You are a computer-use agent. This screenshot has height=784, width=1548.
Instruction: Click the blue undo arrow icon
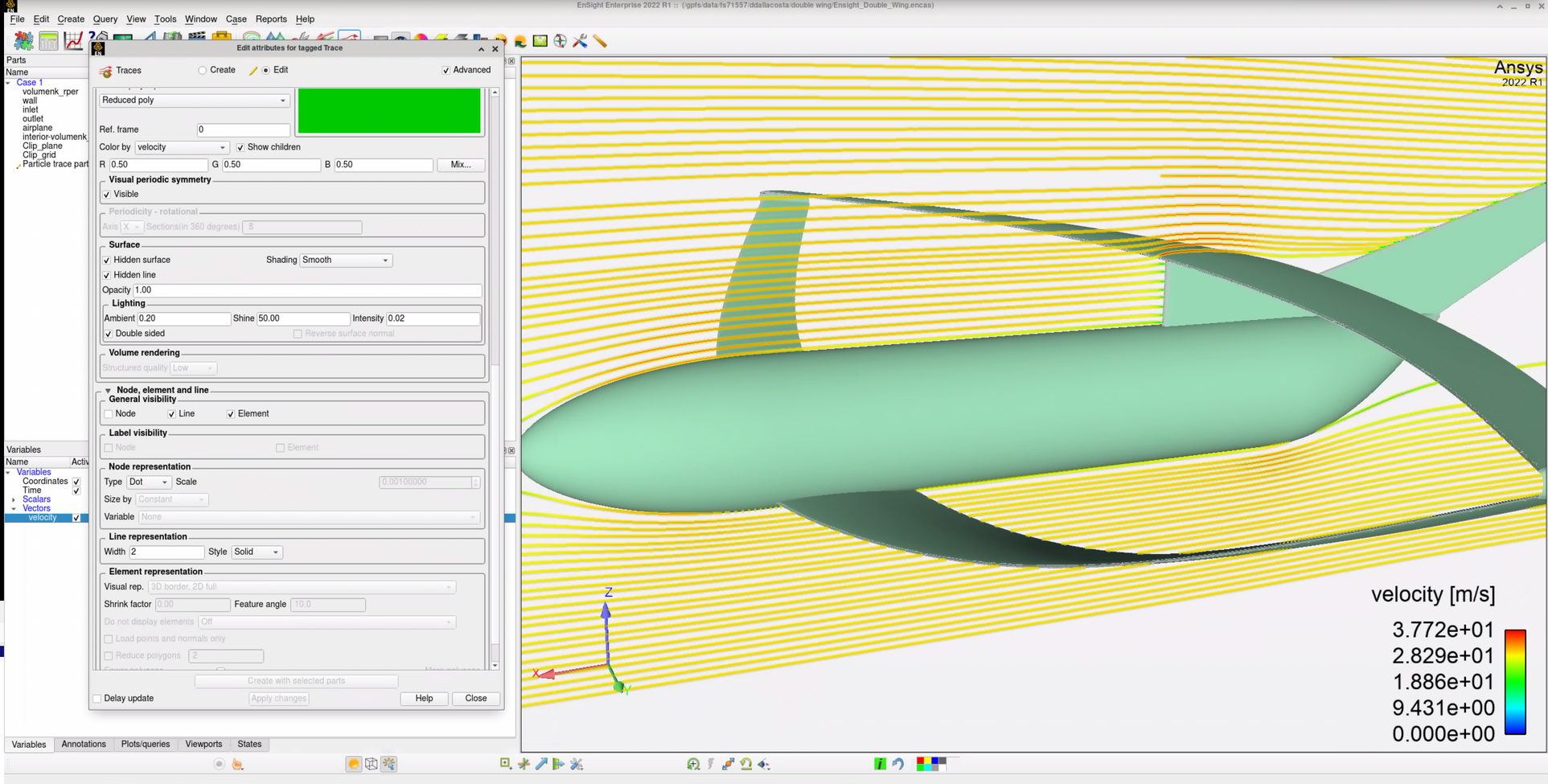click(x=898, y=764)
